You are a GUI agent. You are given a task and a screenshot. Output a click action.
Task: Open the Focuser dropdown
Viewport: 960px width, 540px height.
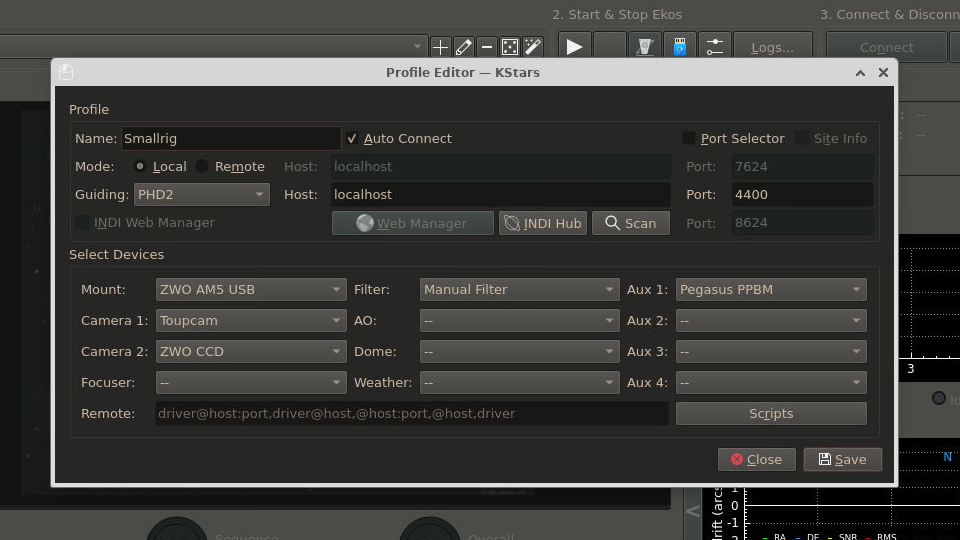click(251, 383)
